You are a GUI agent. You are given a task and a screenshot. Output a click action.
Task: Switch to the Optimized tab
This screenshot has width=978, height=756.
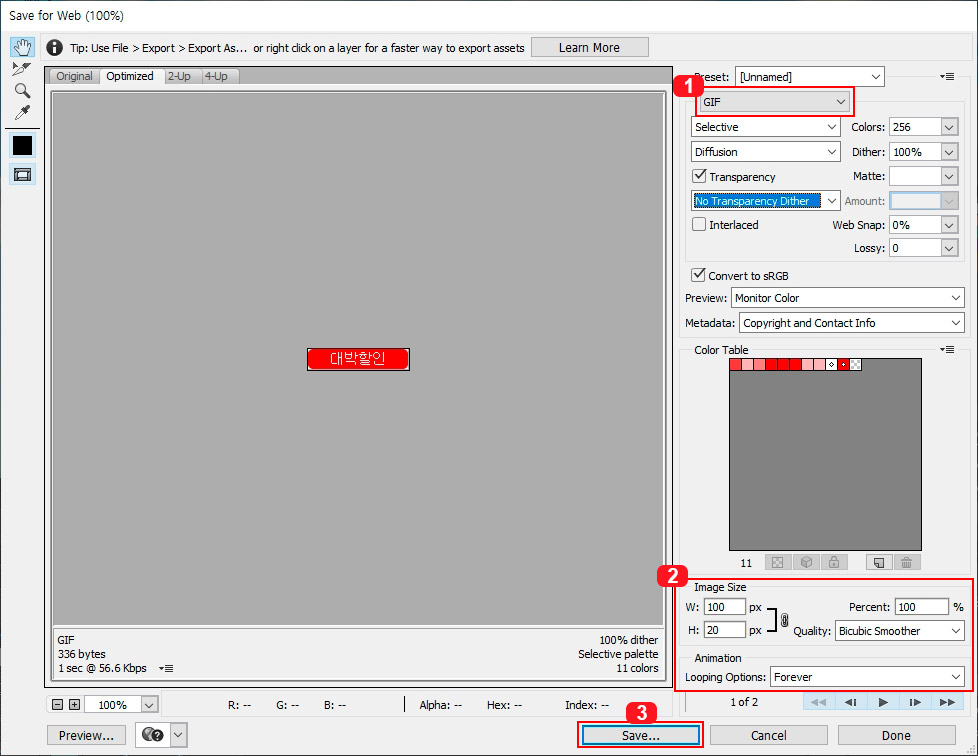point(130,76)
